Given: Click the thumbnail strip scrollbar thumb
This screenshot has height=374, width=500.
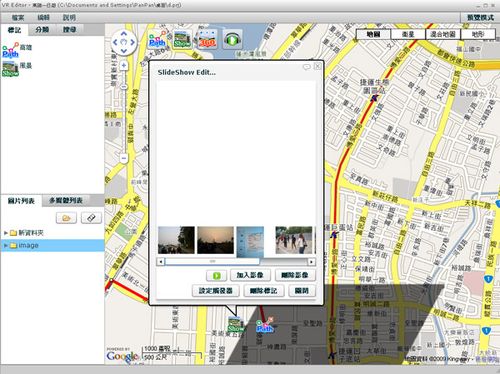Looking at the screenshot, I should pos(212,262).
